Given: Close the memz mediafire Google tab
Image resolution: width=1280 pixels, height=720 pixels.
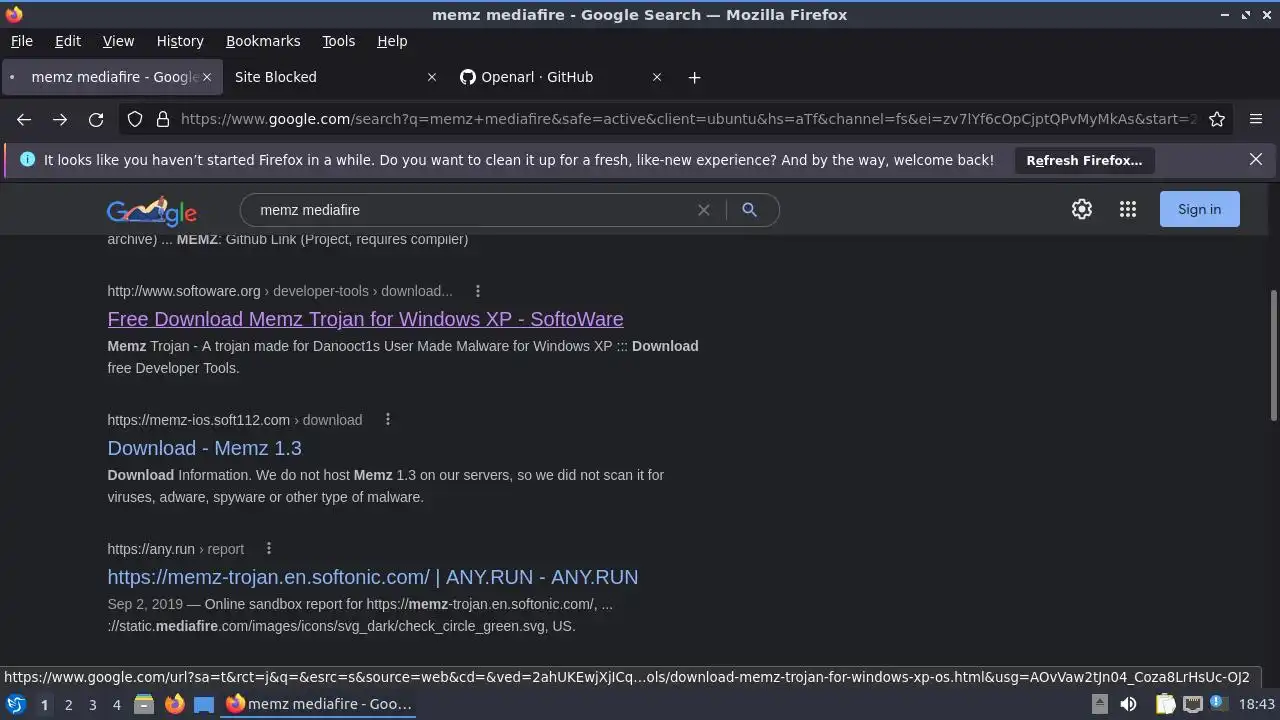Looking at the screenshot, I should [x=208, y=77].
